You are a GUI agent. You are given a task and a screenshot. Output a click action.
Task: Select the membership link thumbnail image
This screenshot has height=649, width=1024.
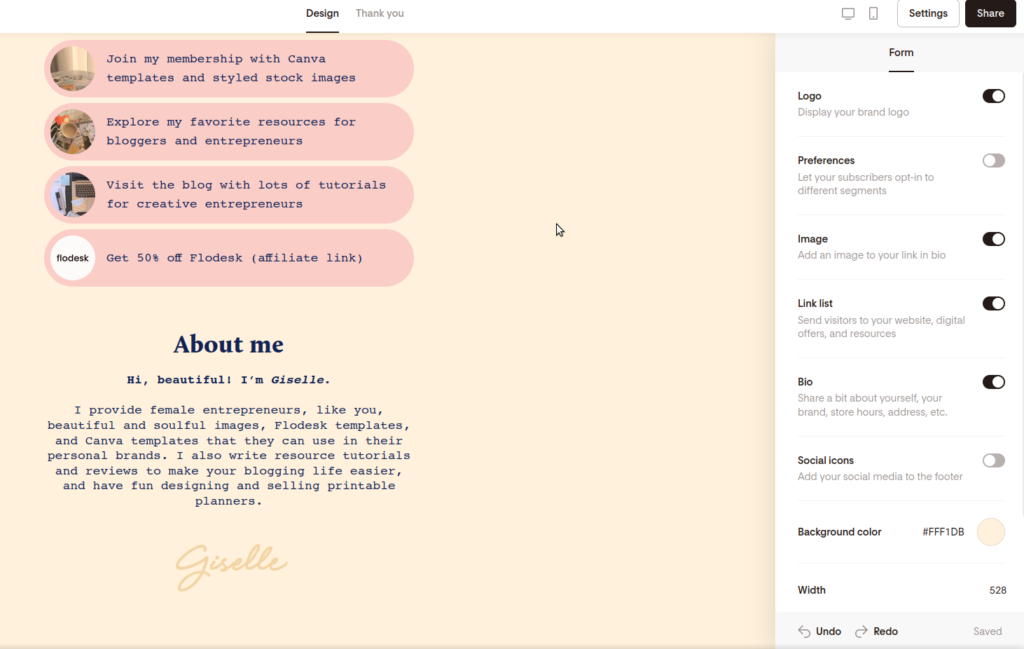(72, 69)
